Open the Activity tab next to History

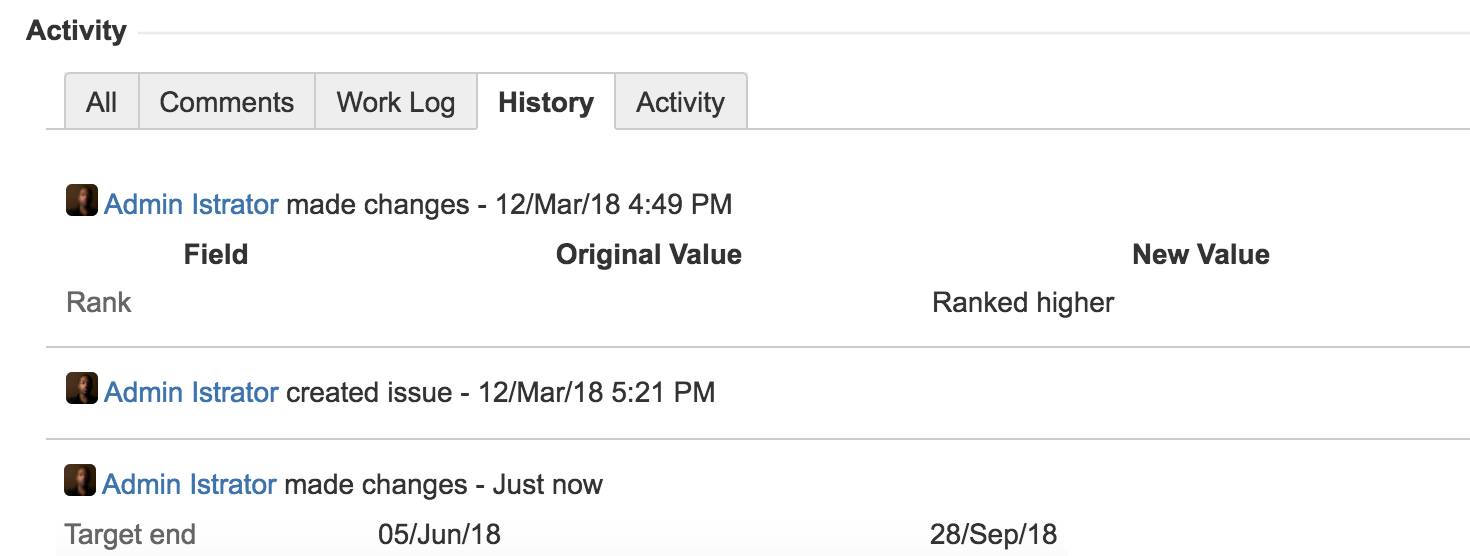(x=681, y=102)
